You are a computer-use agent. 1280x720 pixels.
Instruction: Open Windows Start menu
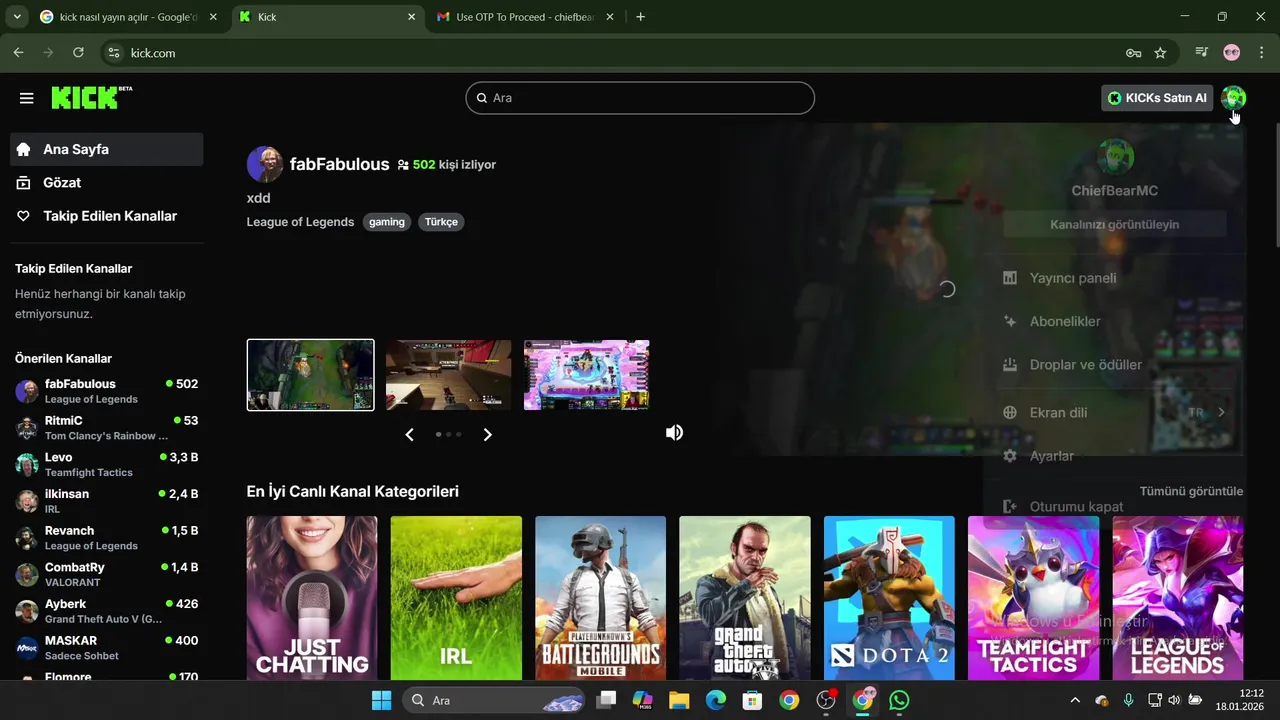pos(381,700)
